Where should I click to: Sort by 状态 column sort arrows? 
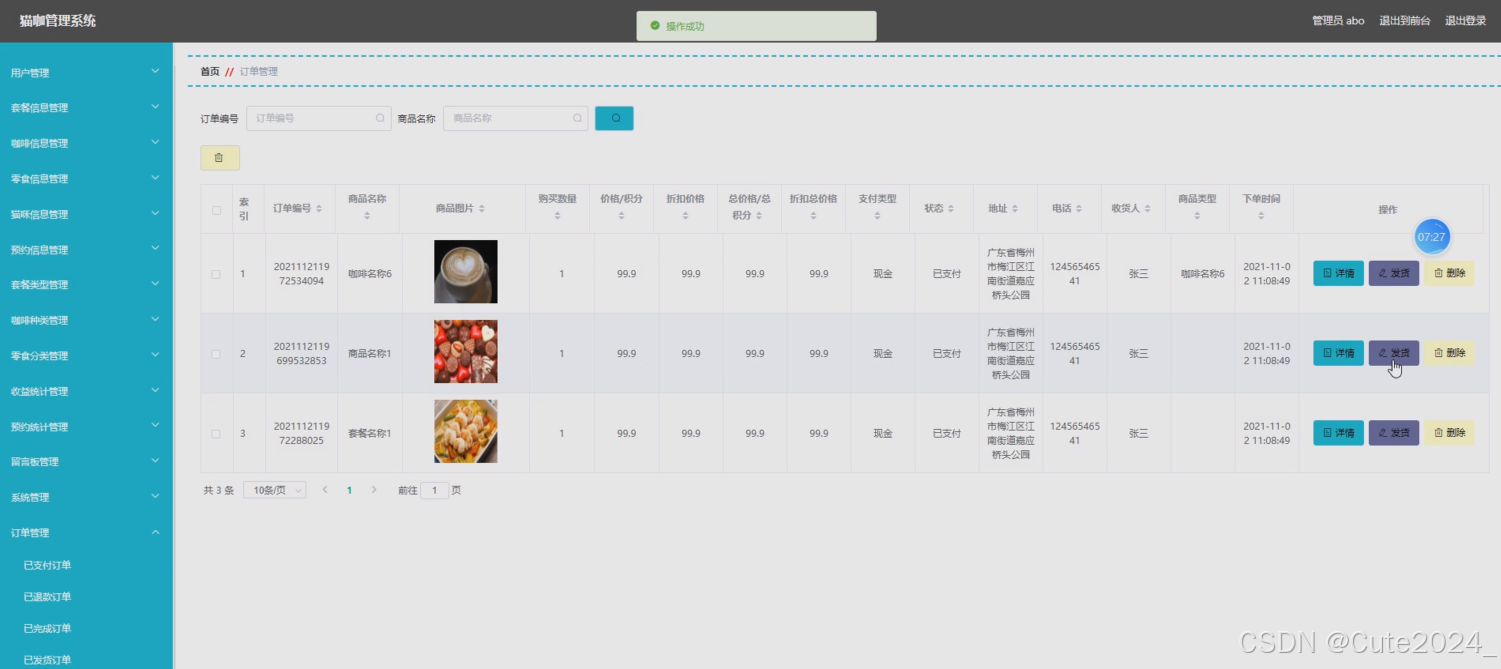pos(951,209)
